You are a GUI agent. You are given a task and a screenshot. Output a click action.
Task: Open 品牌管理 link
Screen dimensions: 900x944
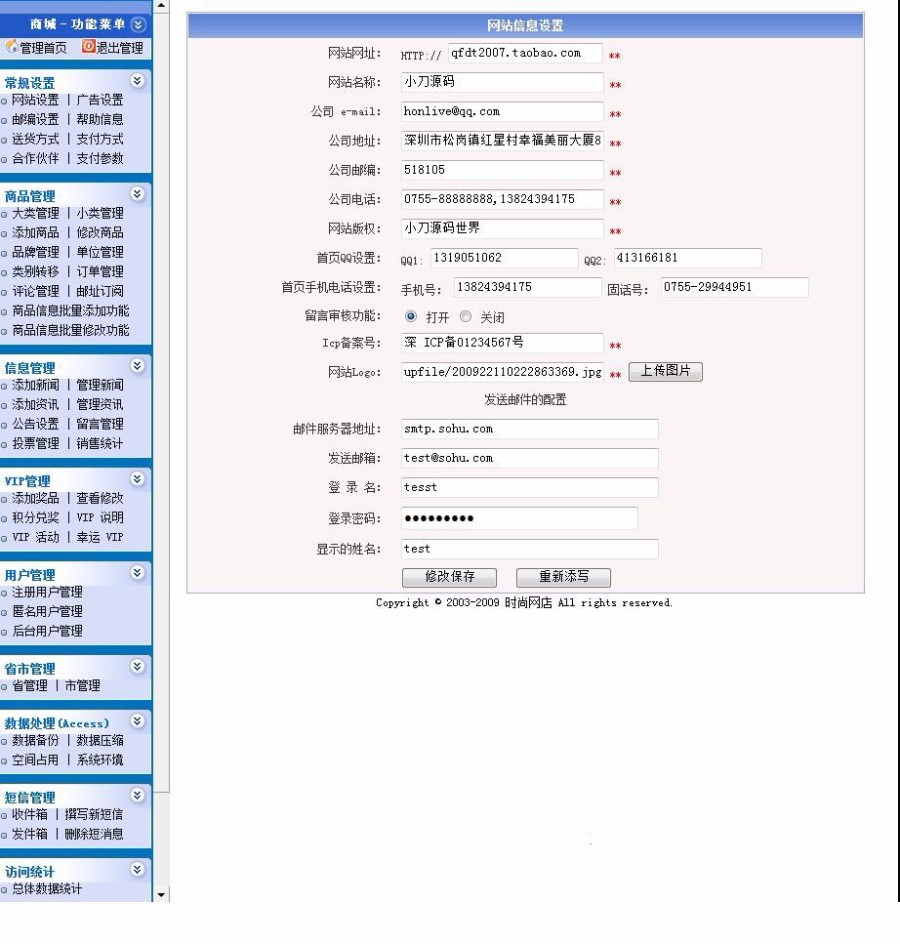[x=36, y=252]
